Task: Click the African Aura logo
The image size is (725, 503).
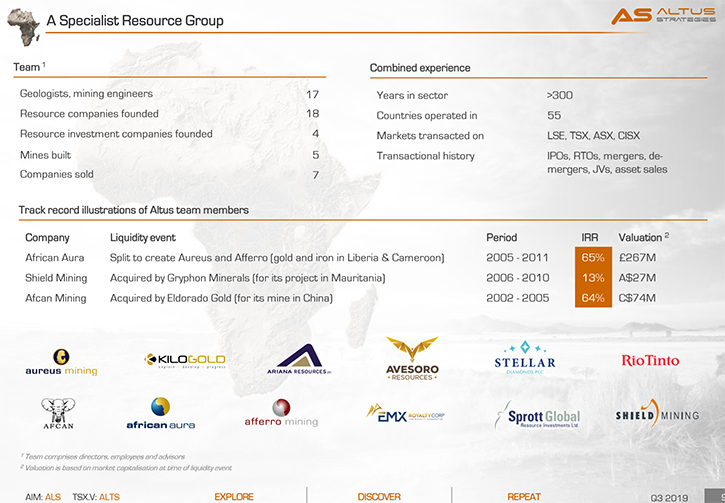Action: [x=160, y=413]
